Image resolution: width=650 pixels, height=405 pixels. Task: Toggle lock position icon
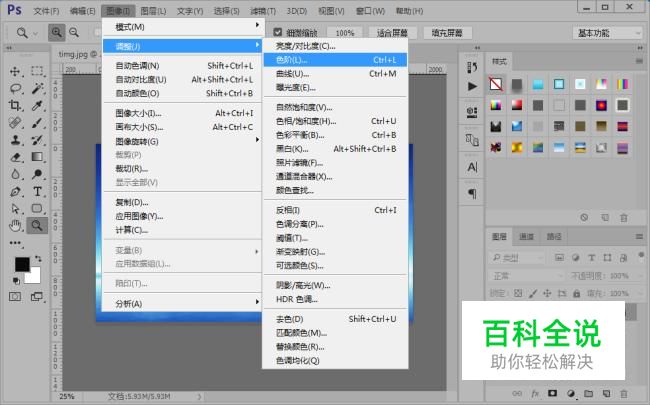(x=547, y=293)
